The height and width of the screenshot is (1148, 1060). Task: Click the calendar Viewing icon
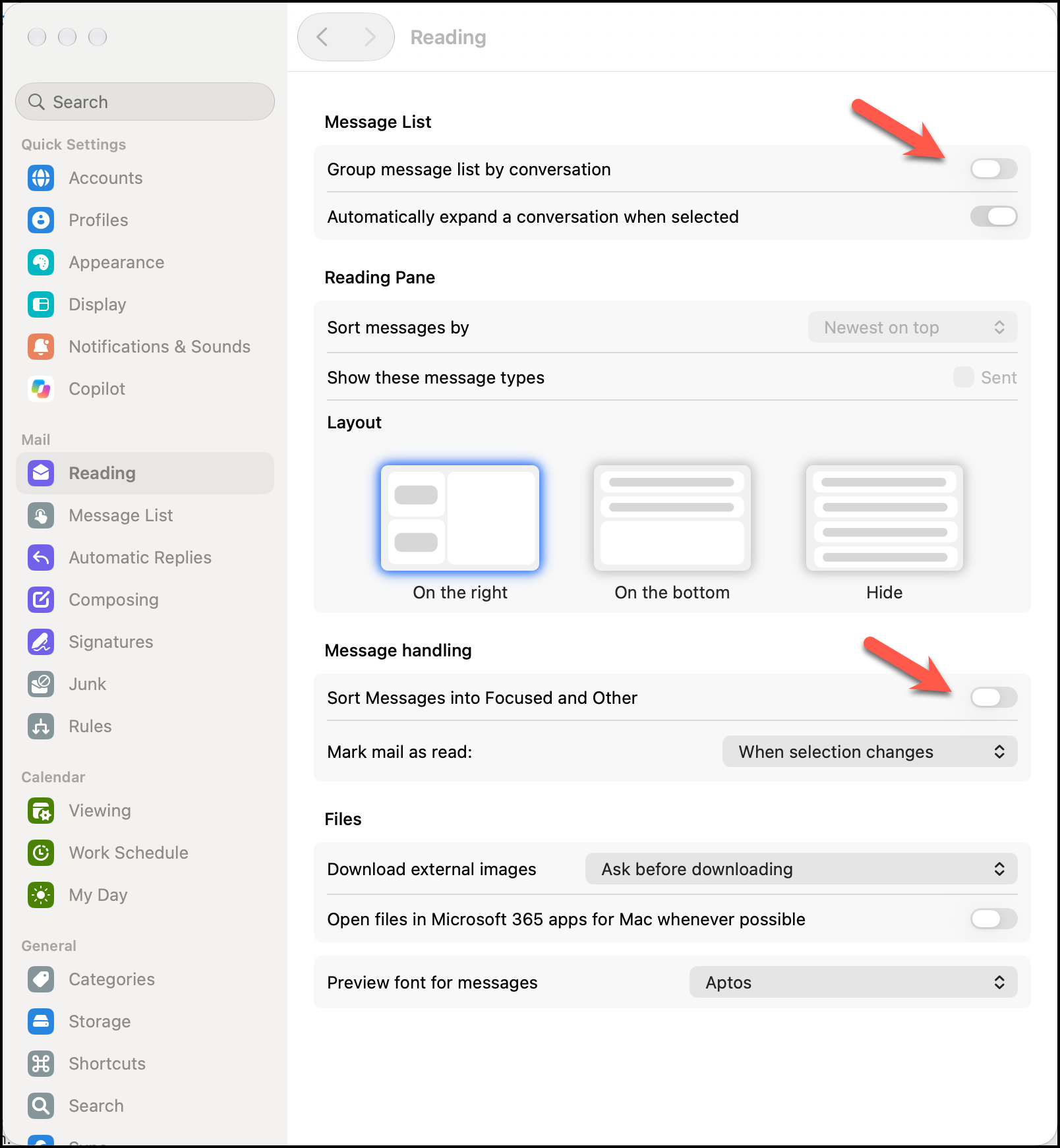click(x=41, y=811)
